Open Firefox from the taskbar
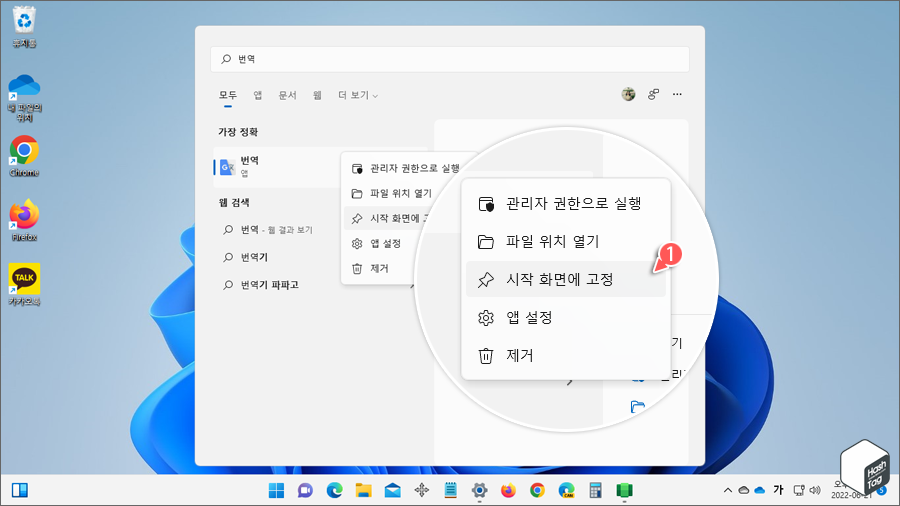This screenshot has height=506, width=900. tap(509, 491)
